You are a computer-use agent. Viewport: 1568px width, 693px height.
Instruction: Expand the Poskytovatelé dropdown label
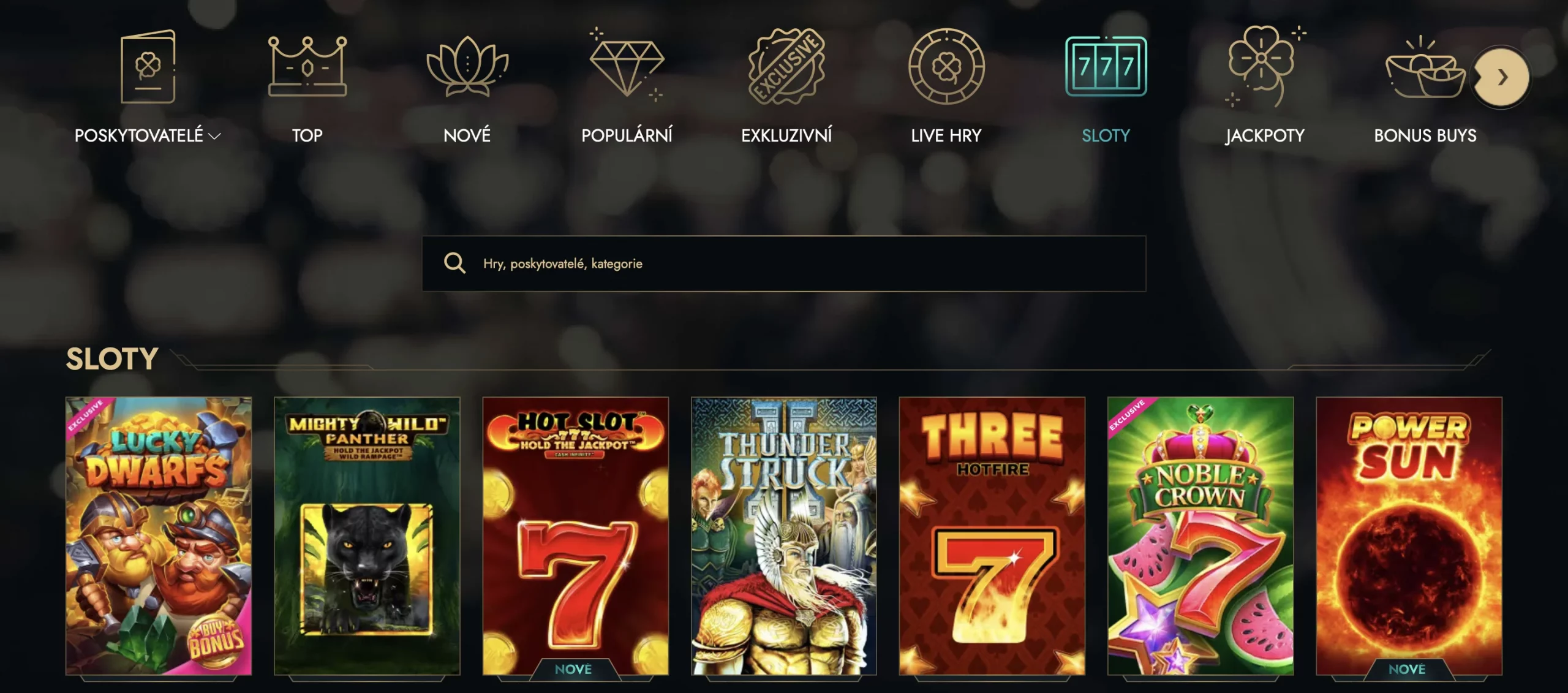[x=147, y=135]
